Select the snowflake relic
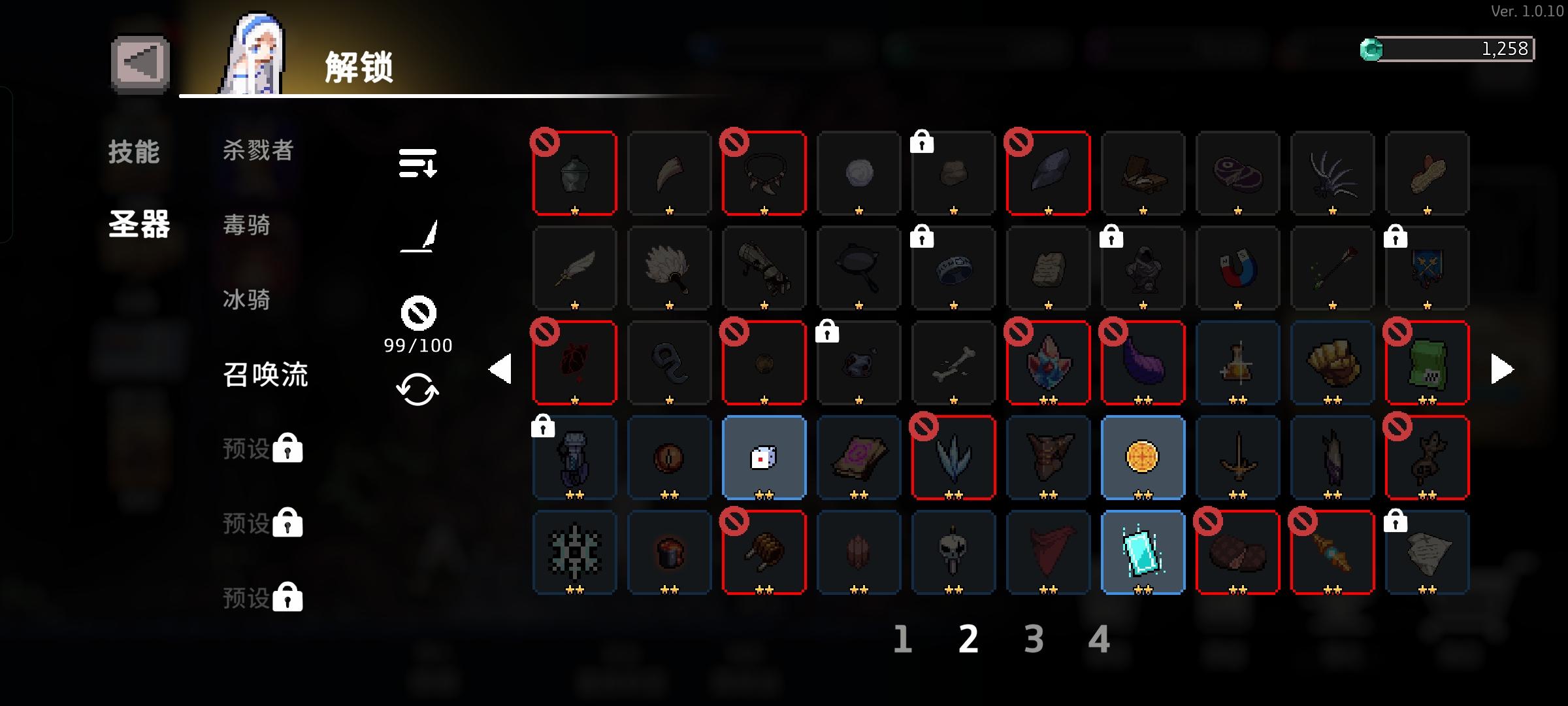Image resolution: width=1568 pixels, height=706 pixels. point(574,552)
